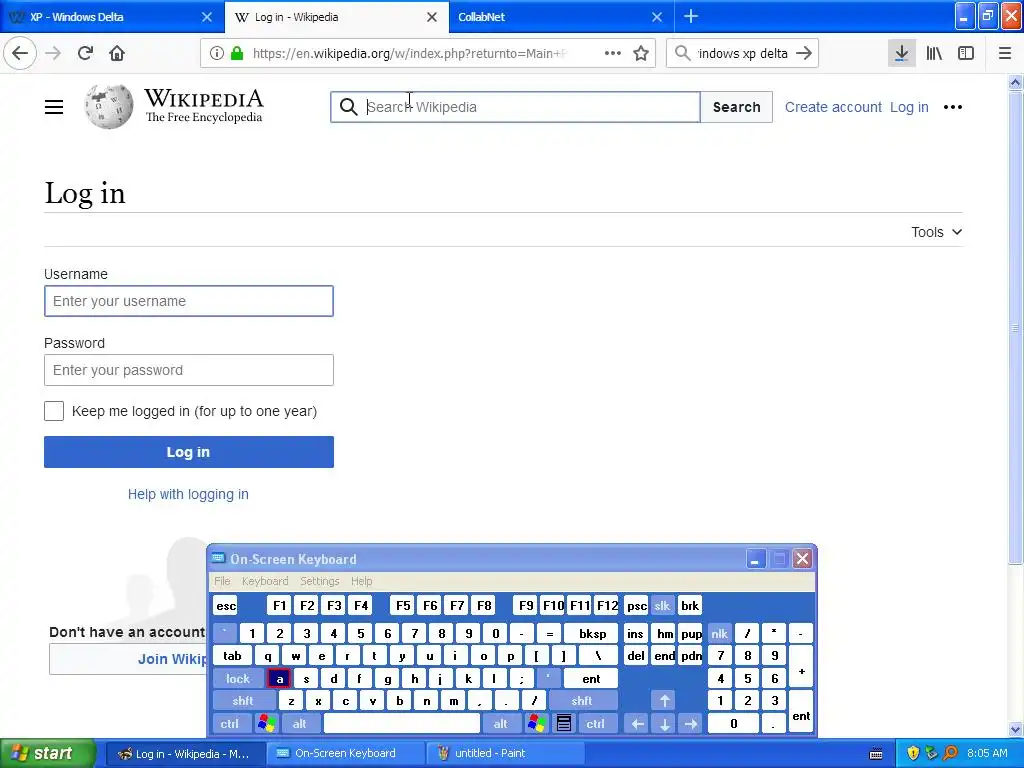1024x768 pixels.
Task: Click the Search Wikipedia text box
Action: pos(515,107)
